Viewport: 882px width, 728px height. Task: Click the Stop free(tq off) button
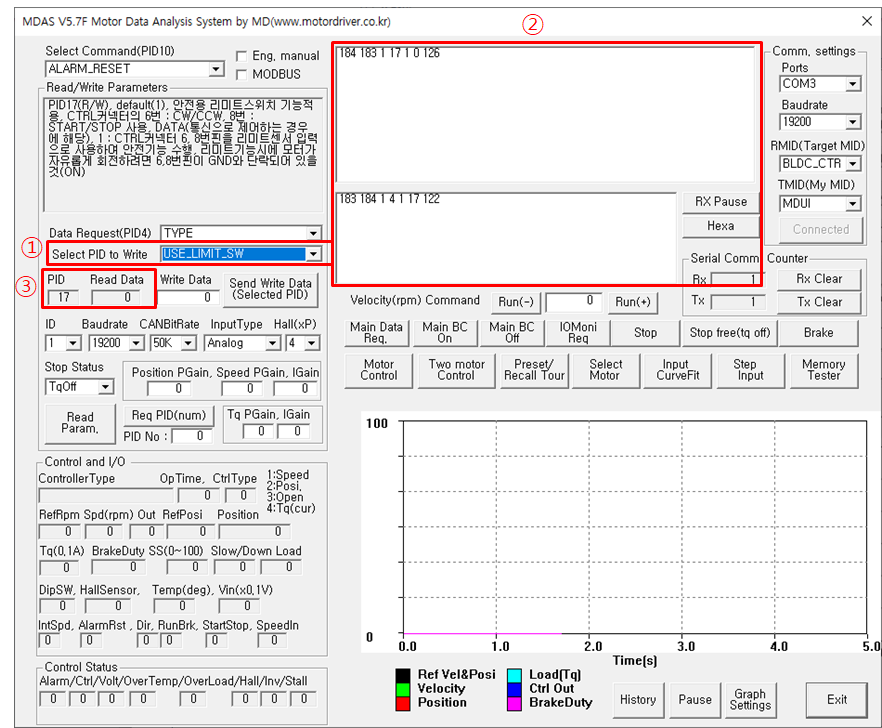730,333
